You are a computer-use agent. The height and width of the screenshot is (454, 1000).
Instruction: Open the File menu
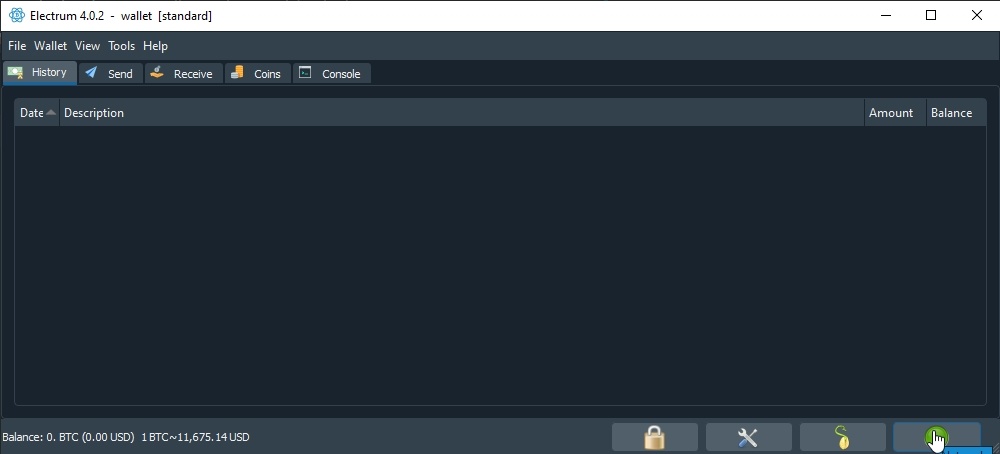17,46
